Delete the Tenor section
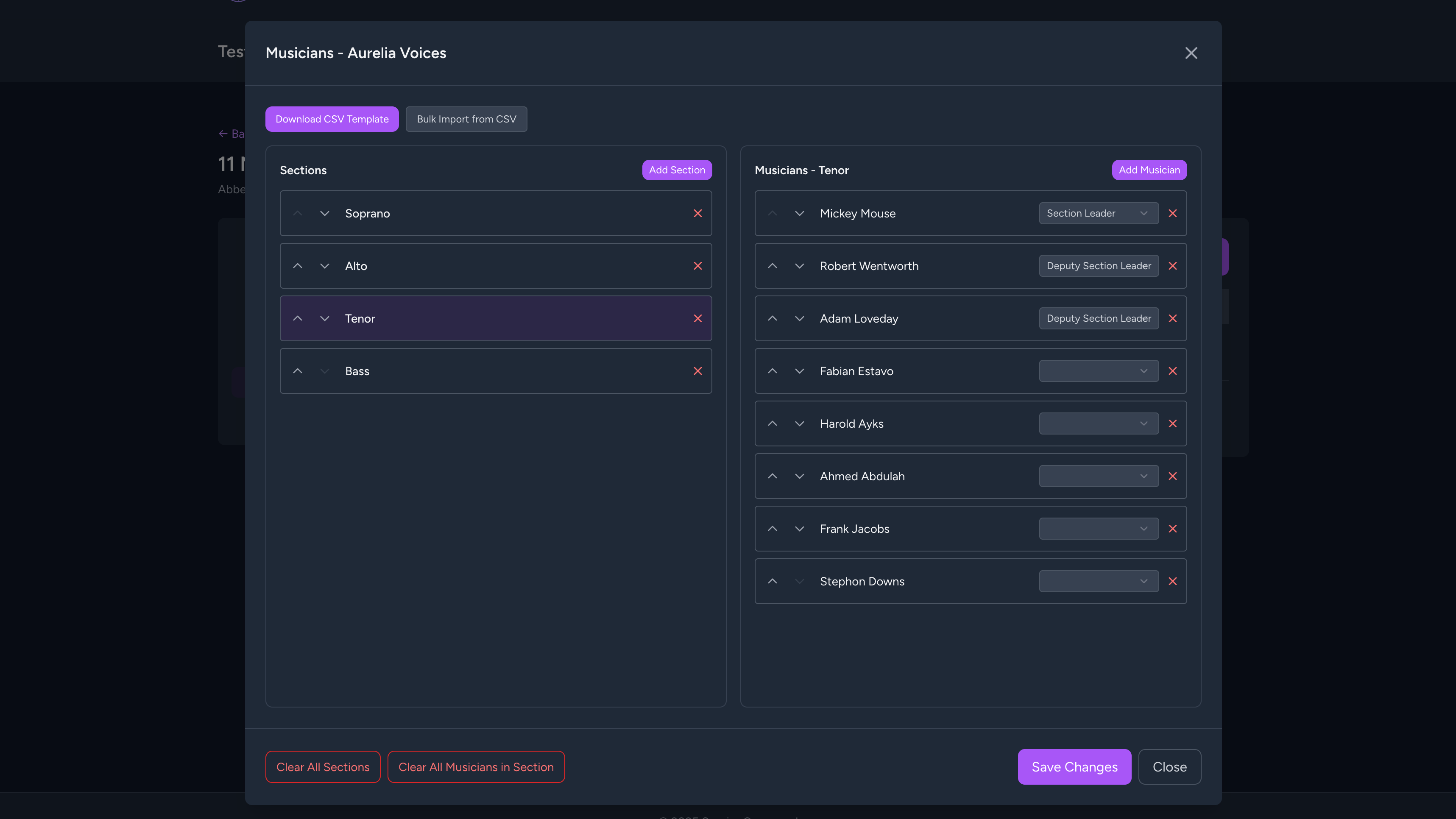The width and height of the screenshot is (1456, 819). 697,318
